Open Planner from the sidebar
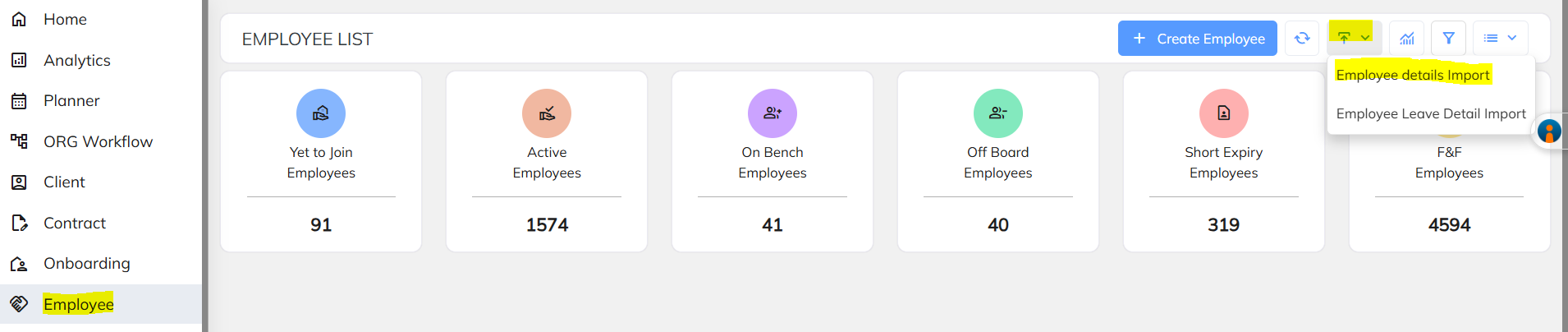Image resolution: width=1568 pixels, height=332 pixels. click(71, 101)
